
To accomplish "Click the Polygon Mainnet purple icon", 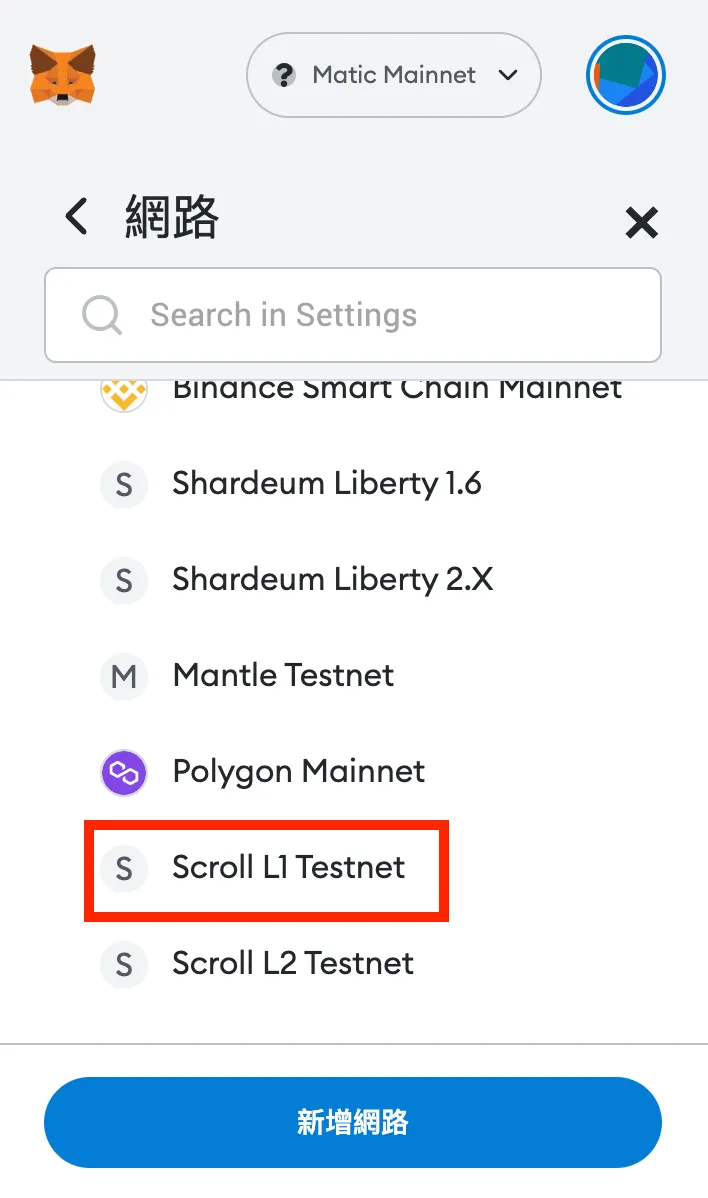I will 124,772.
